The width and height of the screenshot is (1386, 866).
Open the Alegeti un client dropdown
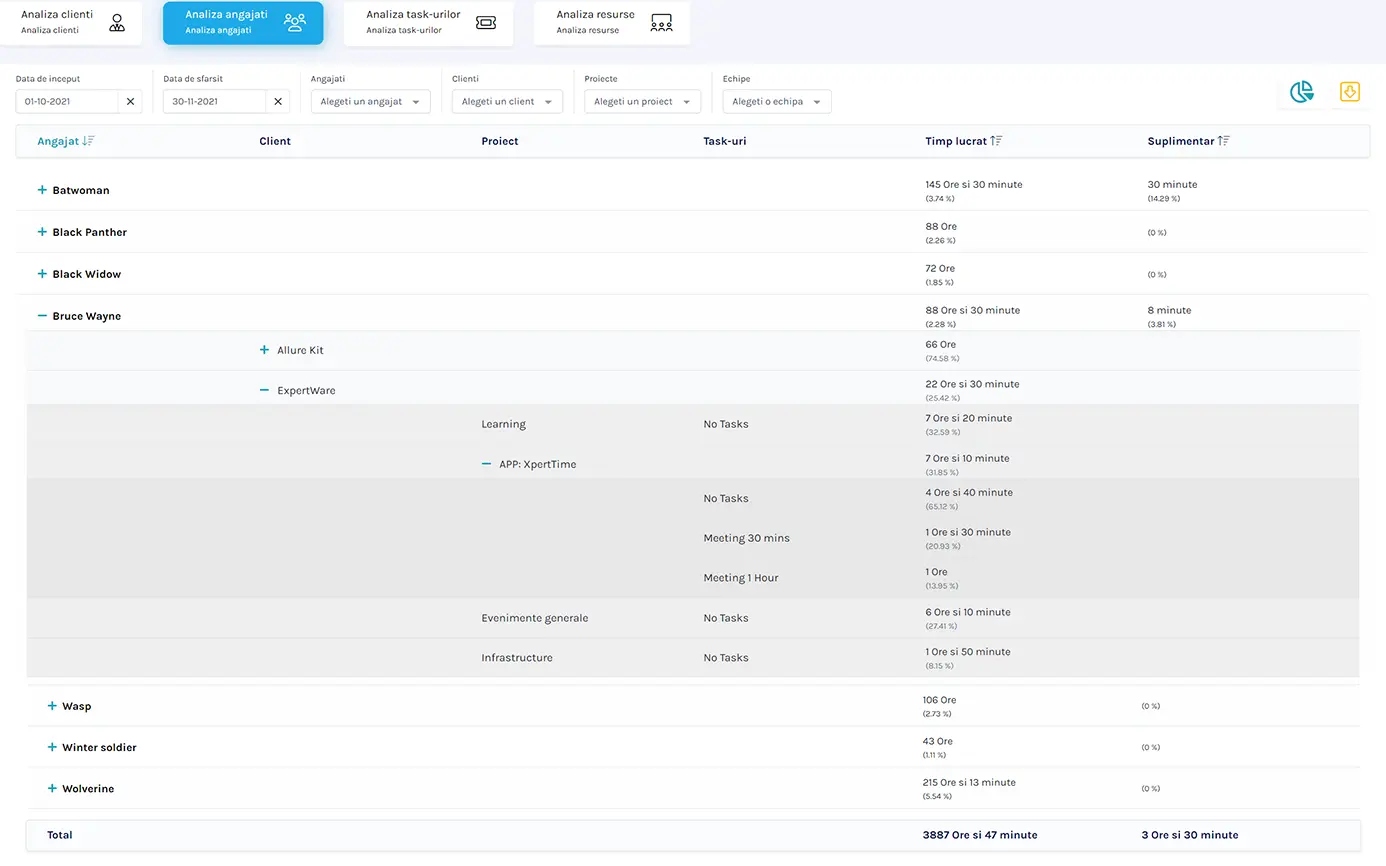coord(507,101)
